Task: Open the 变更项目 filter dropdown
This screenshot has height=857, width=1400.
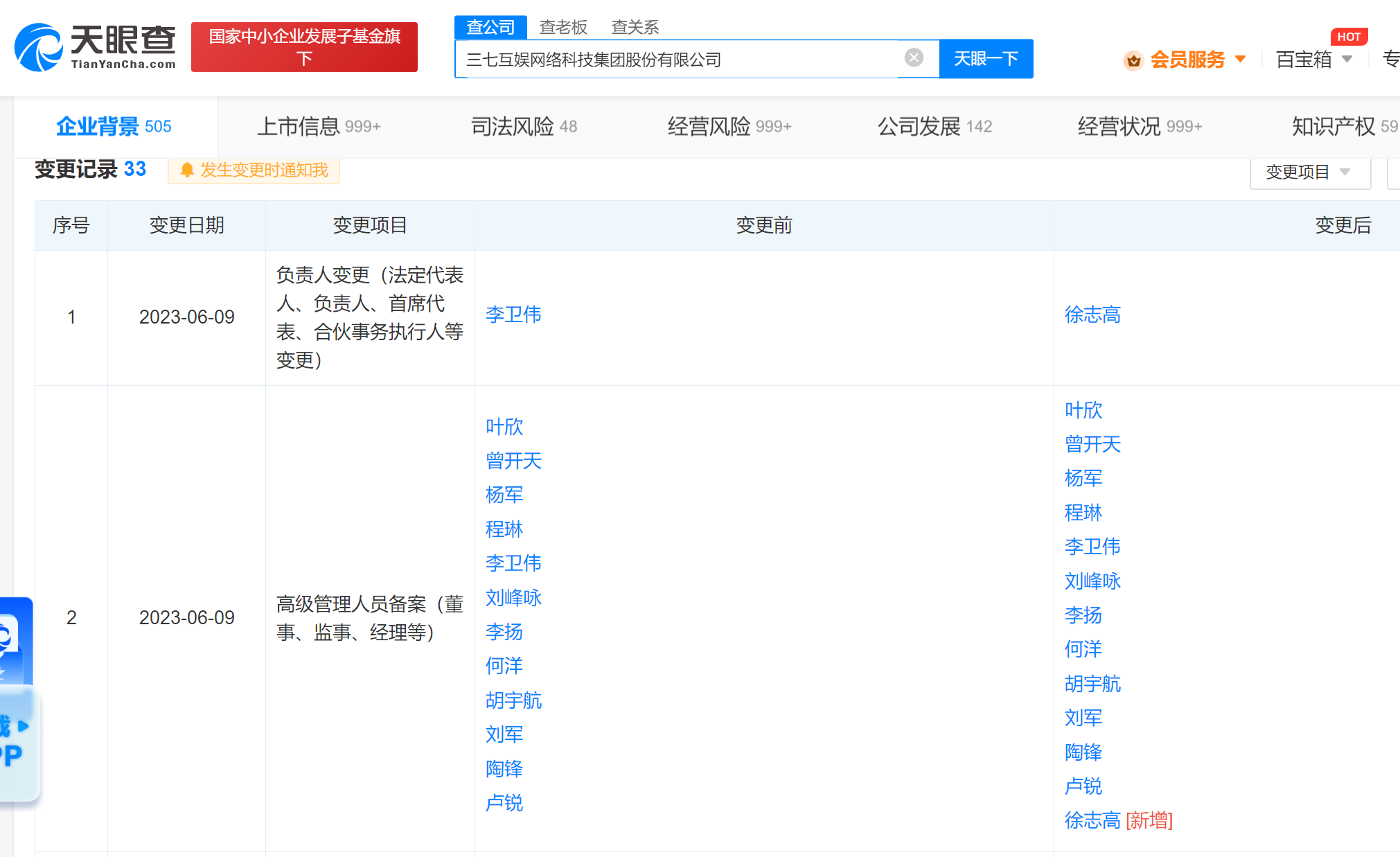Action: 1310,172
